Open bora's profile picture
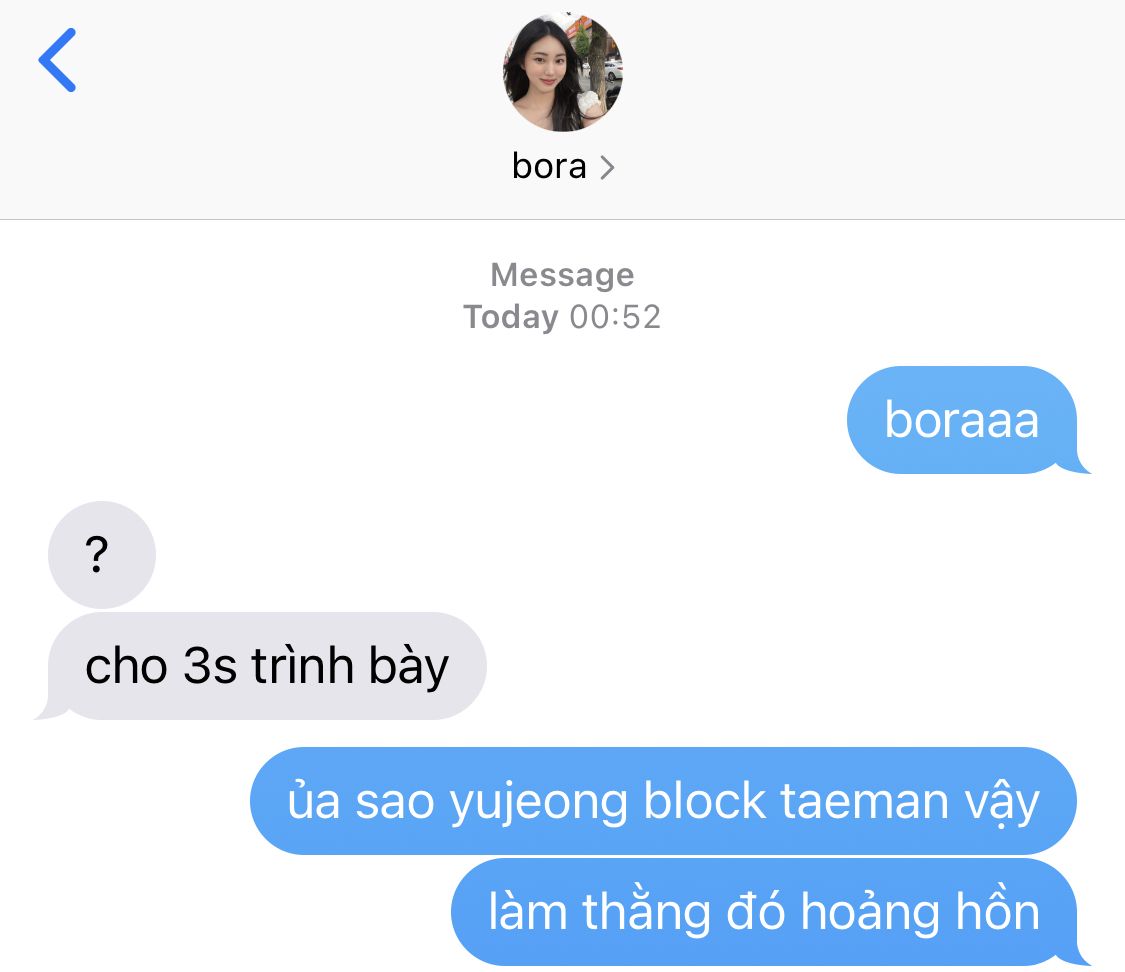Screen dimensions: 1125x972 tap(562, 72)
